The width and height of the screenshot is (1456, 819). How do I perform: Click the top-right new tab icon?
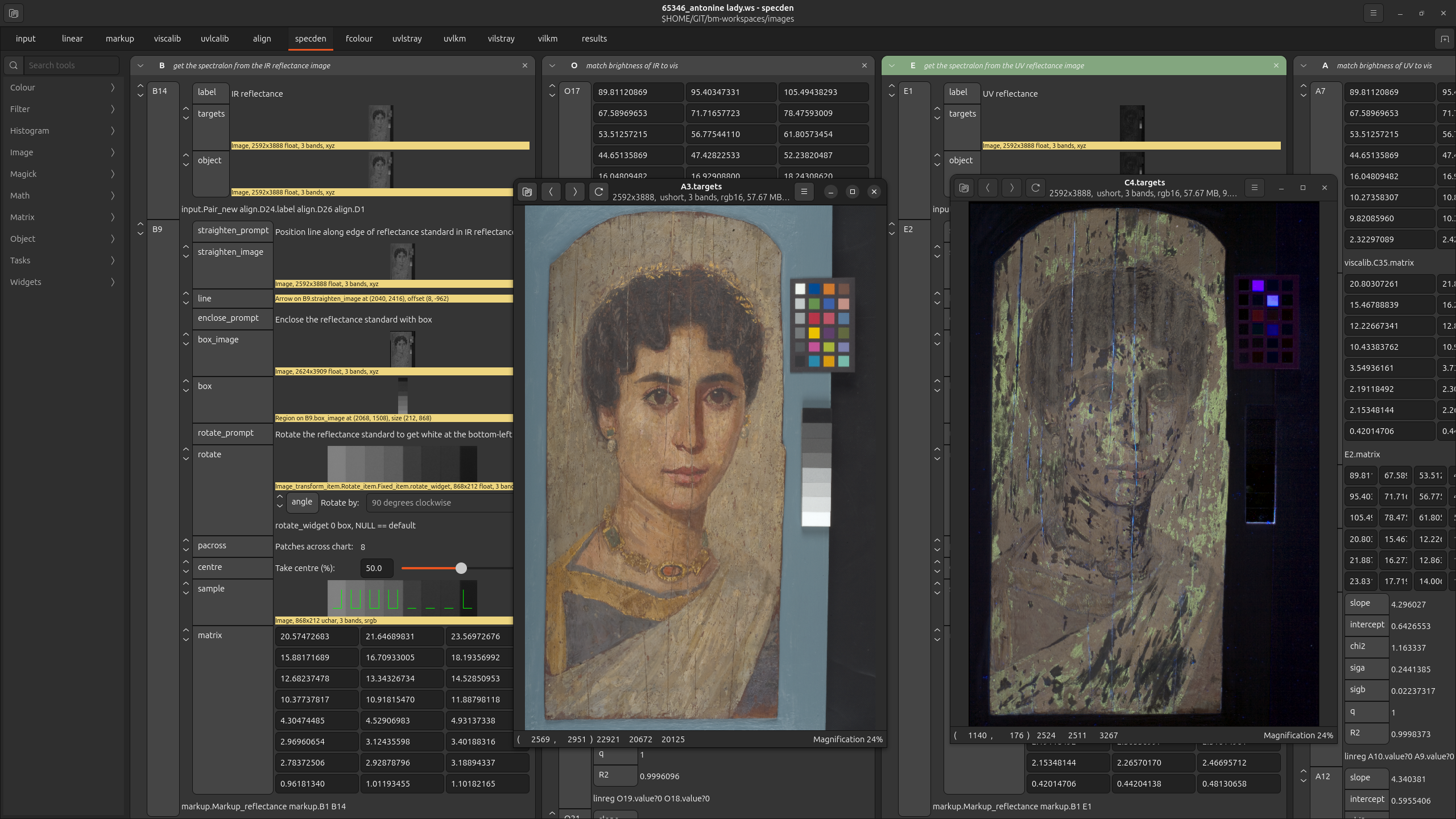(x=1444, y=39)
